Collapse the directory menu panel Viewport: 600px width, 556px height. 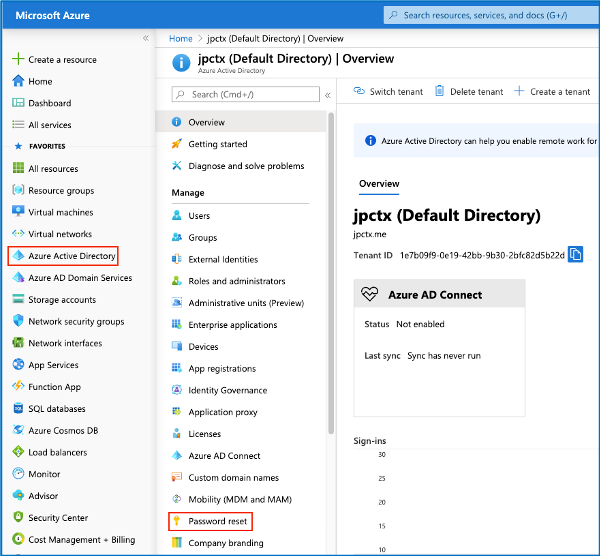tap(328, 94)
